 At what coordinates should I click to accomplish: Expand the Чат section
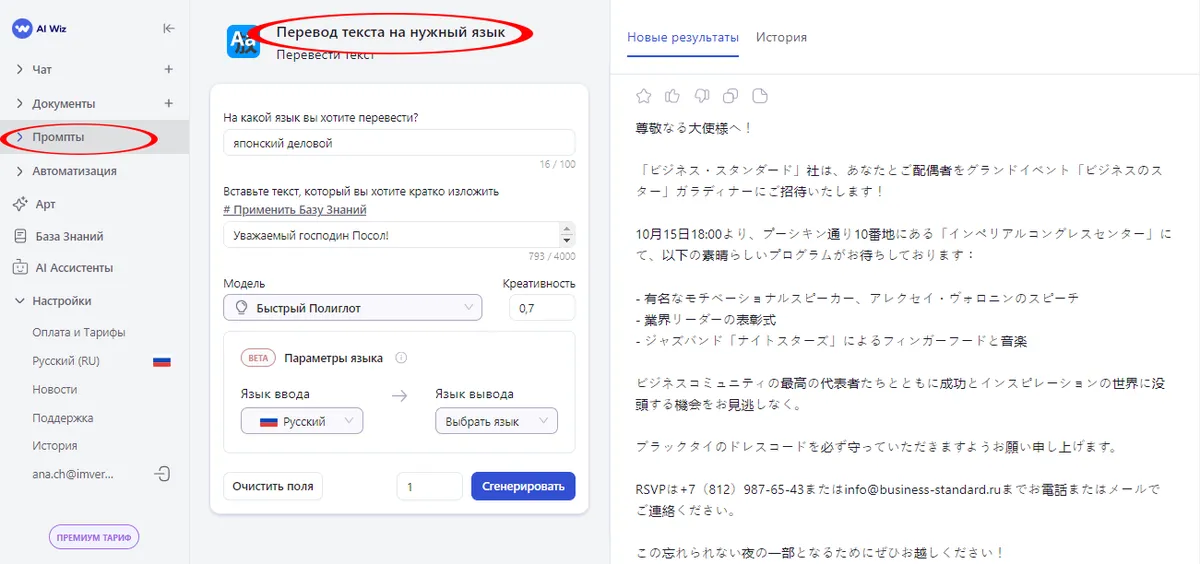pos(20,70)
